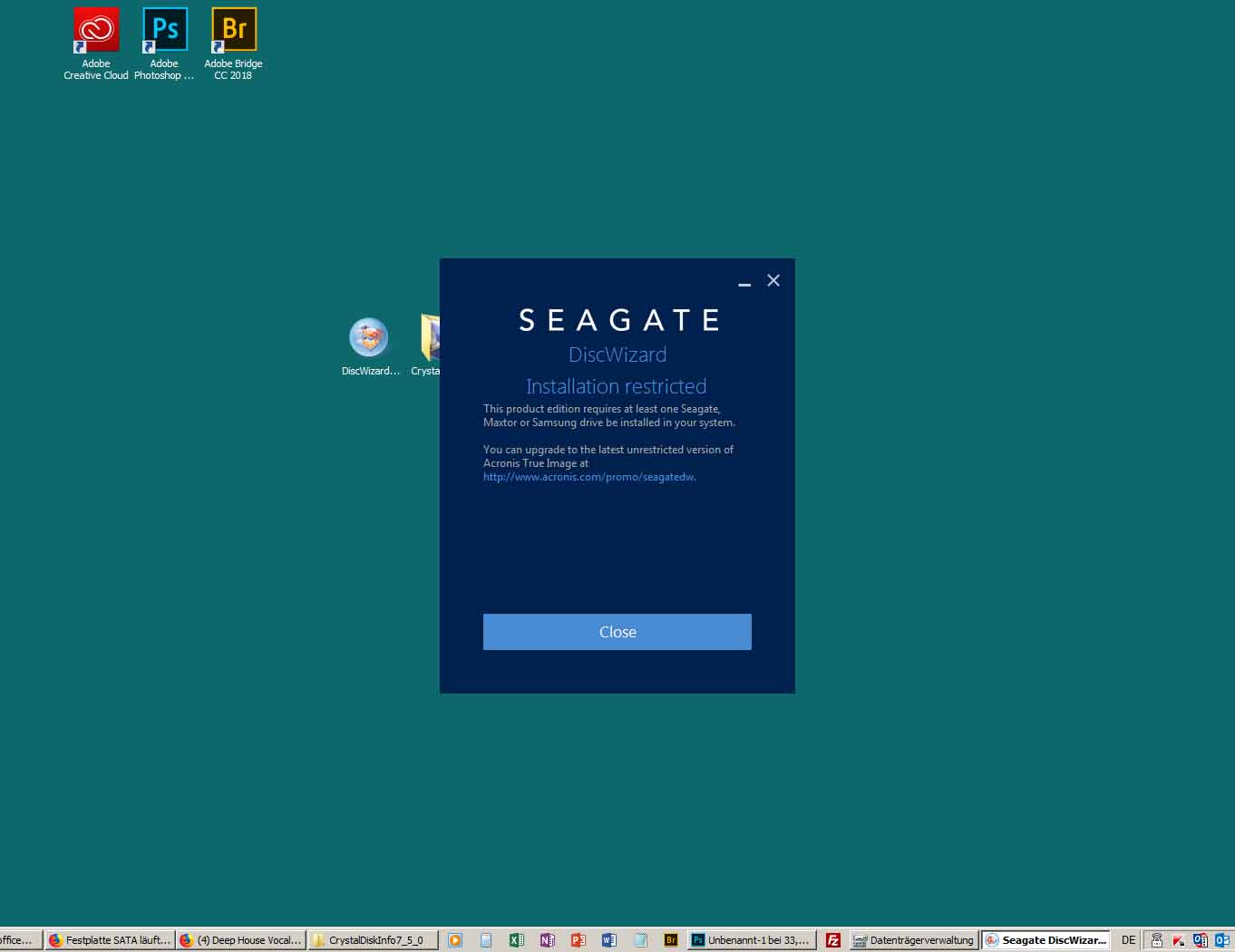Click the network lock tray icon
The width and height of the screenshot is (1235, 952).
(x=1157, y=940)
